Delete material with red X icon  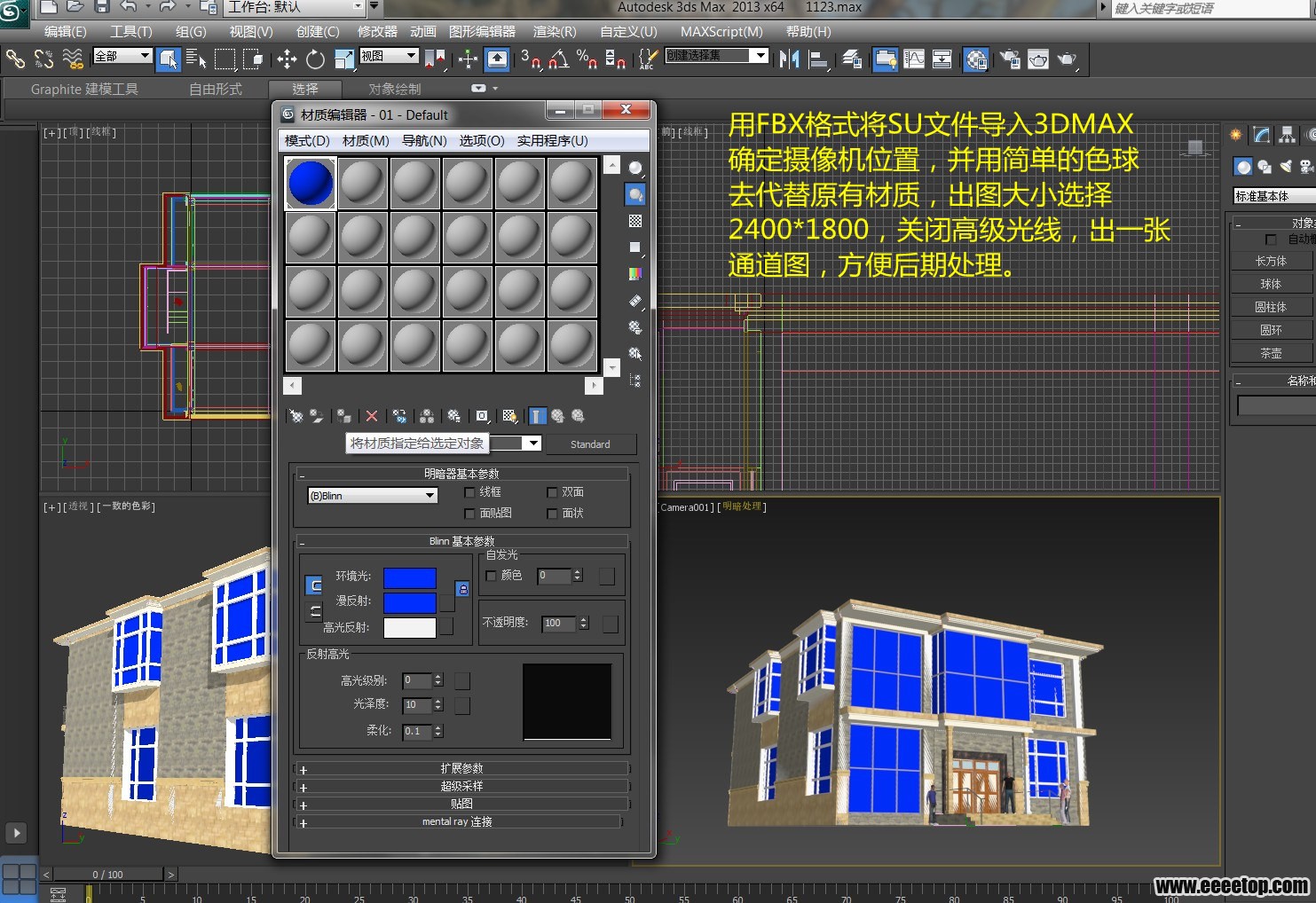[x=372, y=416]
